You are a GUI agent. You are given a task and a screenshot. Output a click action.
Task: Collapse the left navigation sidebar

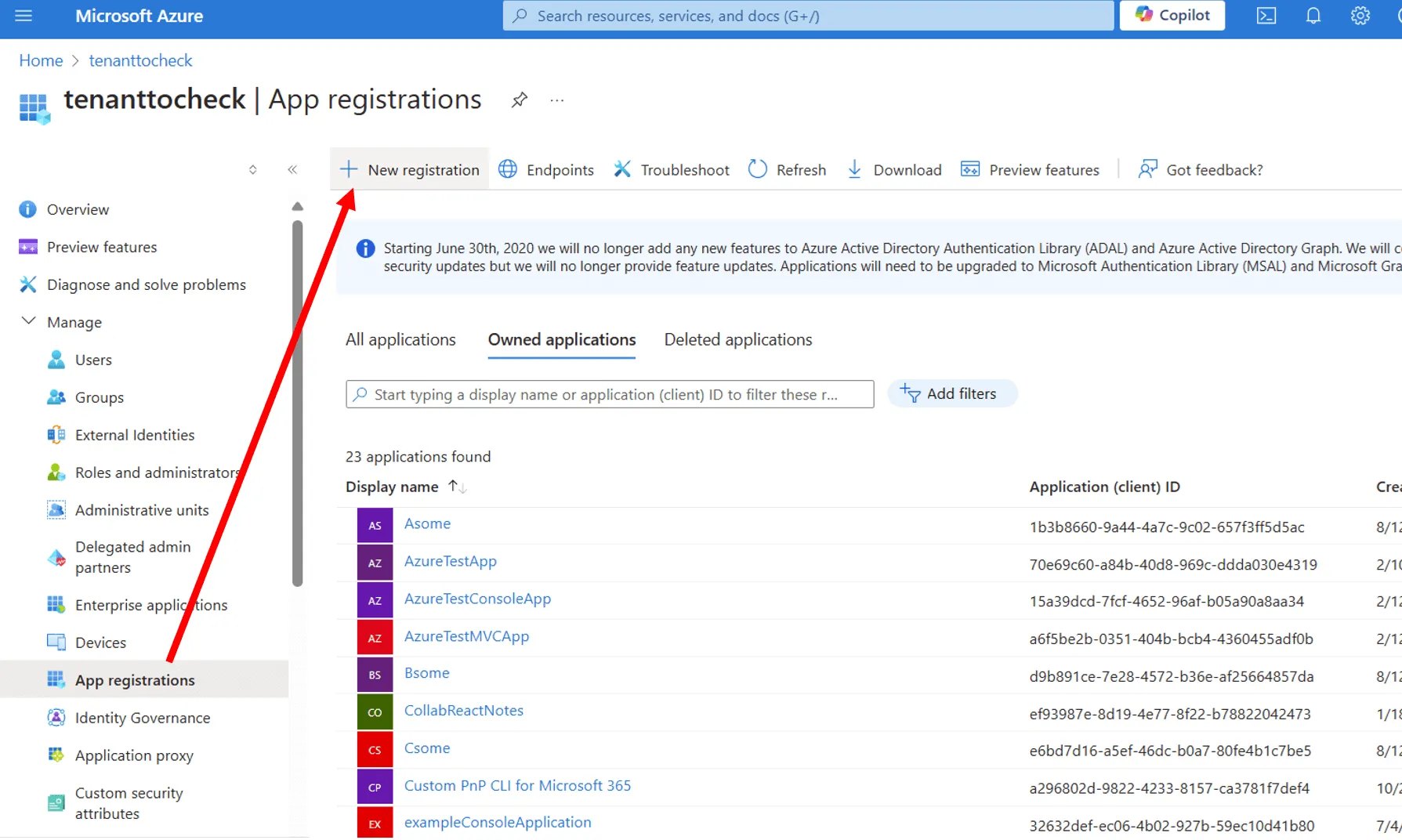pos(292,169)
